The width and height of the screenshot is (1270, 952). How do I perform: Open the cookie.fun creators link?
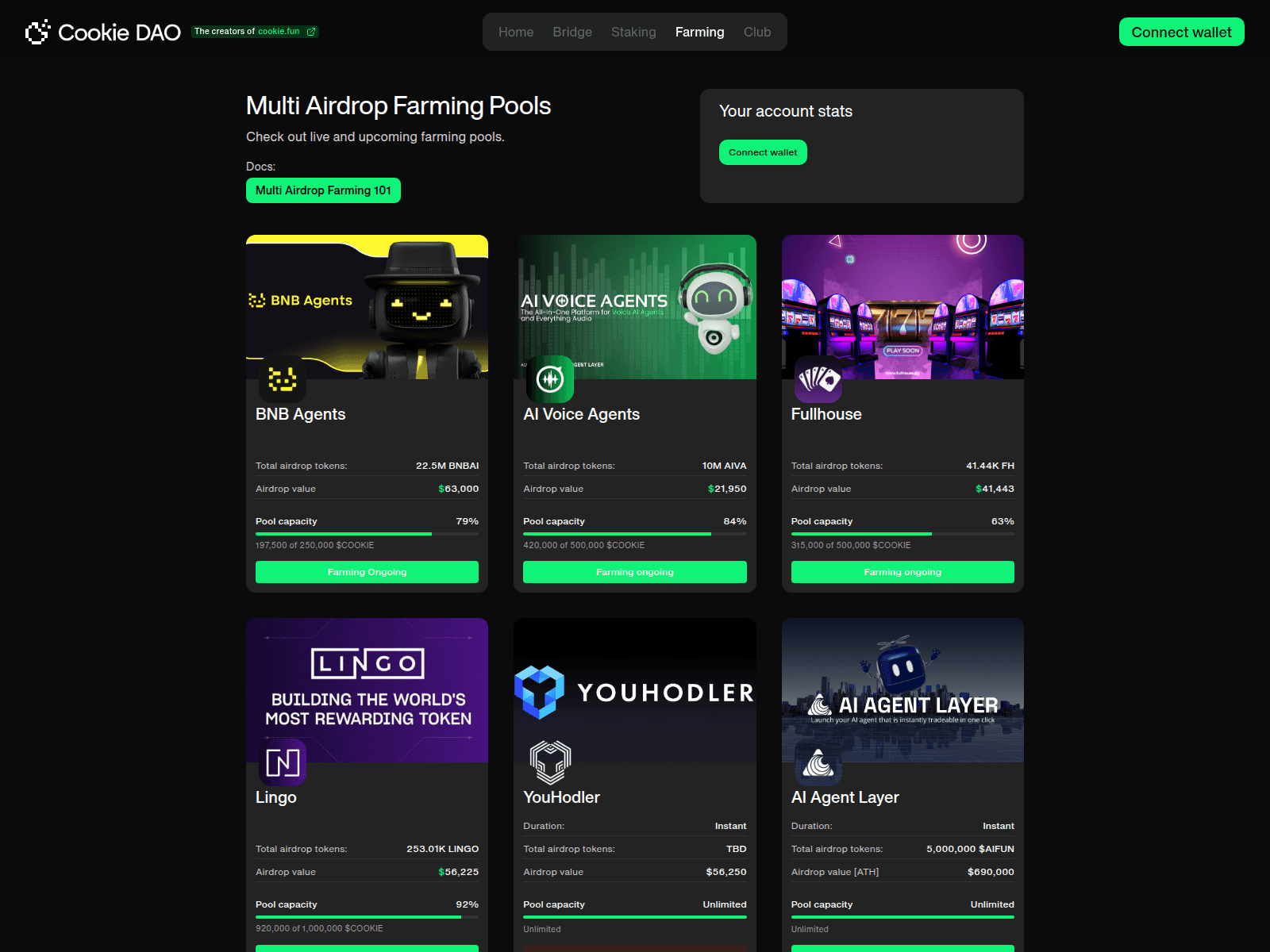279,32
